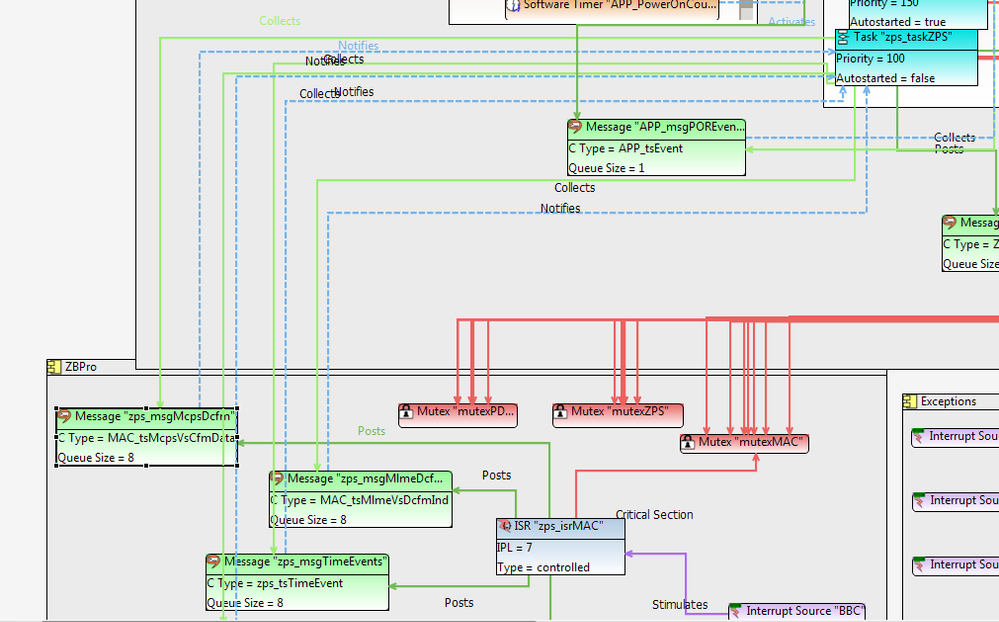Click the mutexMAC lock icon
Screen dimensions: 999x622
pos(688,442)
